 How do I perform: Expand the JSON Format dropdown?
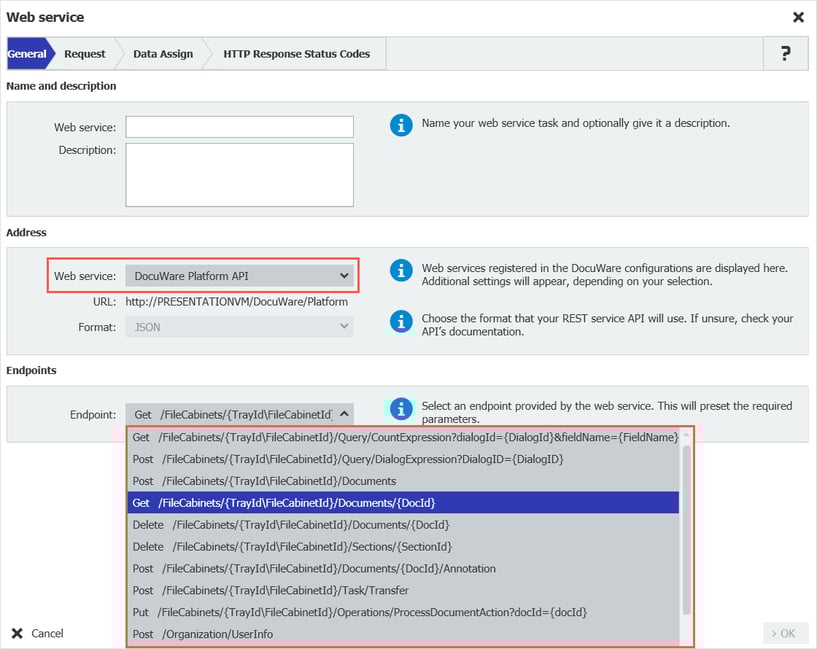(x=344, y=325)
